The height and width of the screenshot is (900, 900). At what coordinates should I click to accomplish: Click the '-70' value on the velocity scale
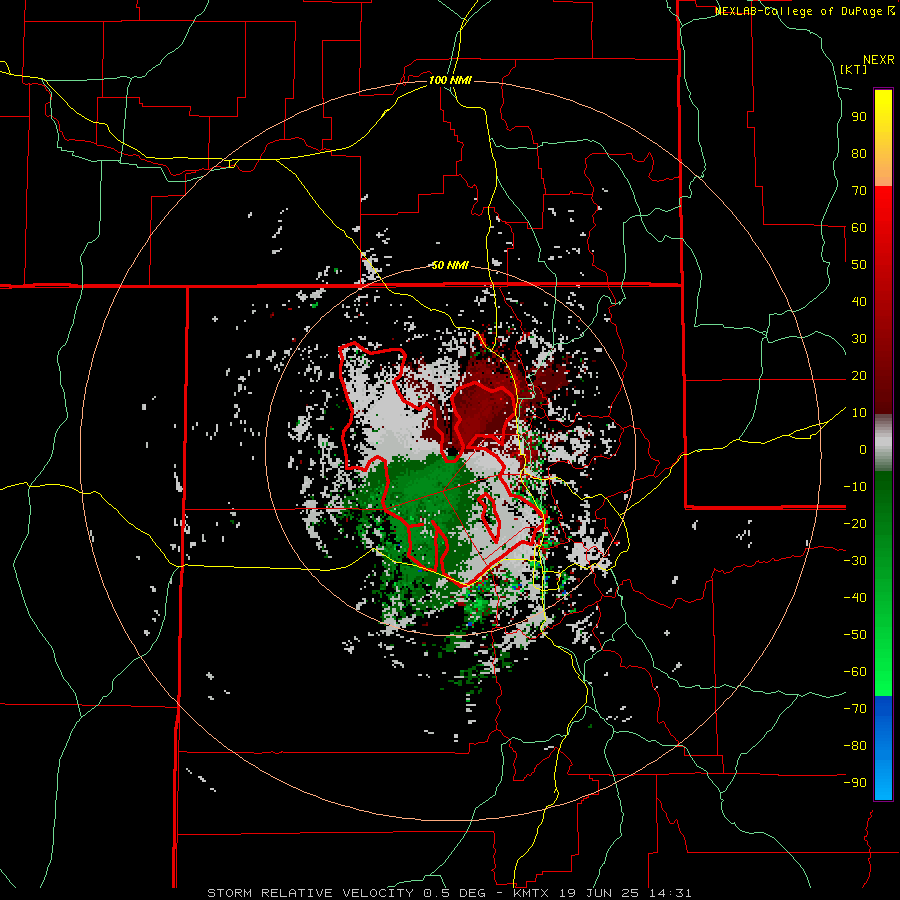(855, 709)
